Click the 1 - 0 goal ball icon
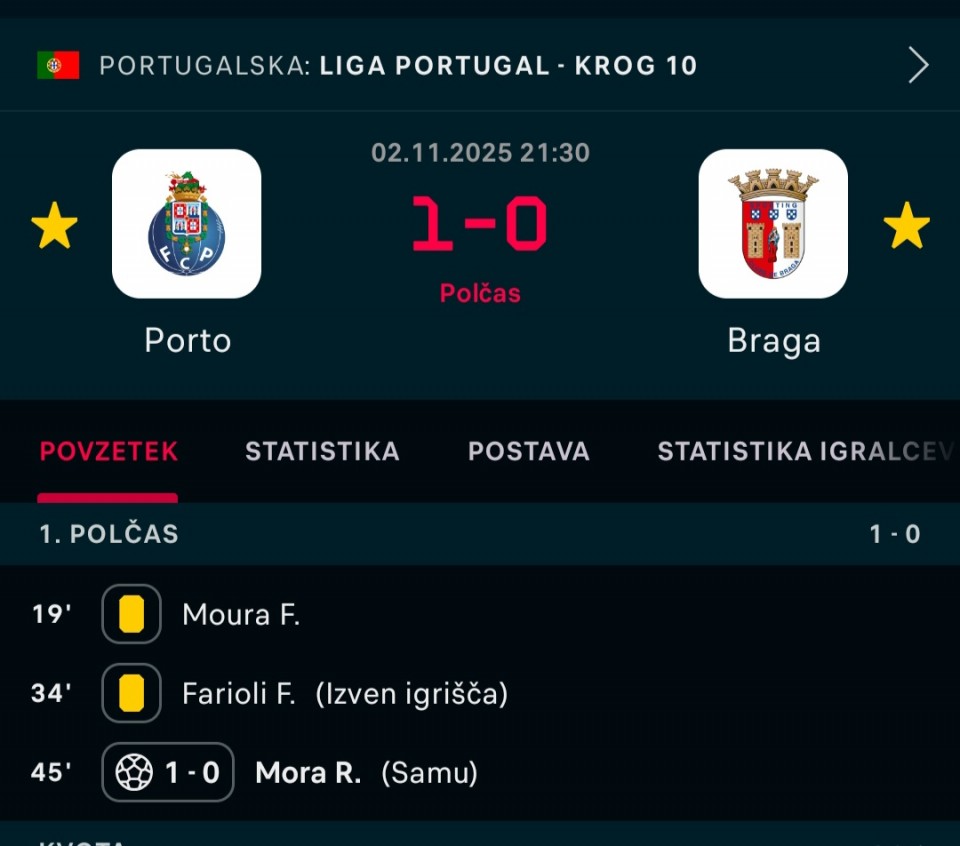The height and width of the screenshot is (846, 960). (x=135, y=772)
